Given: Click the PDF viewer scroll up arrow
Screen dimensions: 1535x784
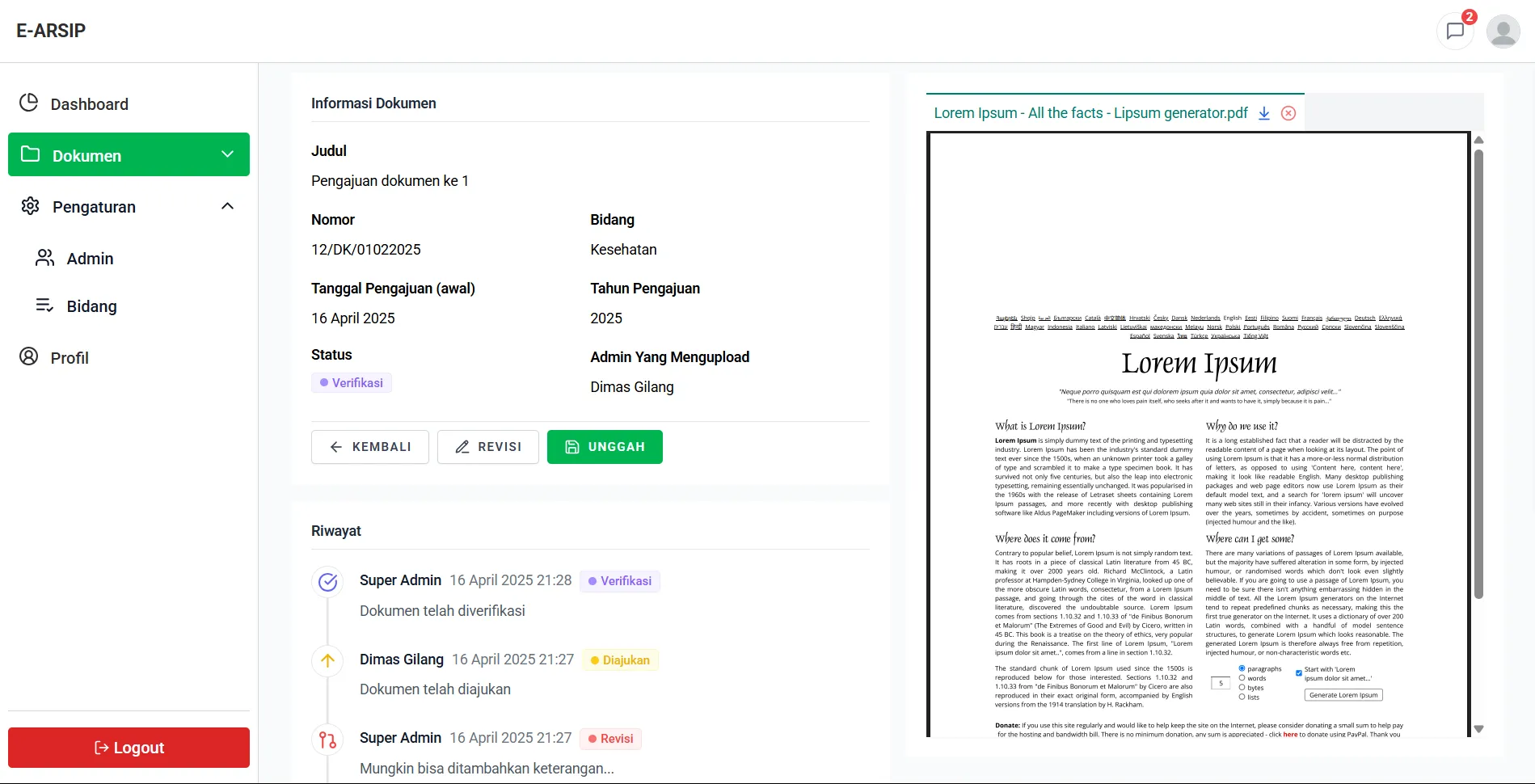Looking at the screenshot, I should tap(1478, 140).
